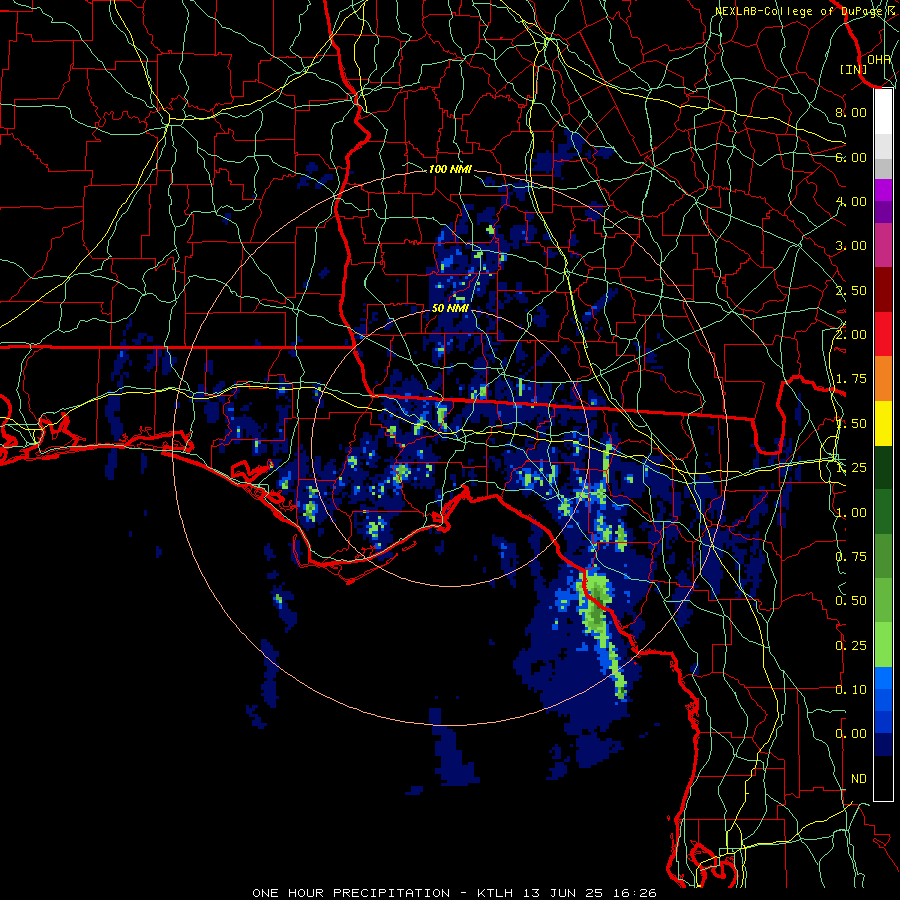The width and height of the screenshot is (900, 900).
Task: Click the 0.75 scale label
Action: [851, 557]
